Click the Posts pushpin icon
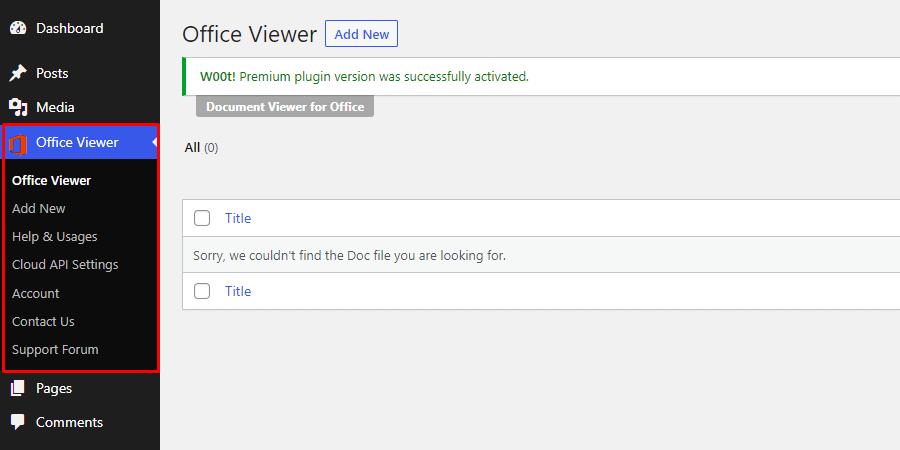900x450 pixels. pyautogui.click(x=17, y=73)
